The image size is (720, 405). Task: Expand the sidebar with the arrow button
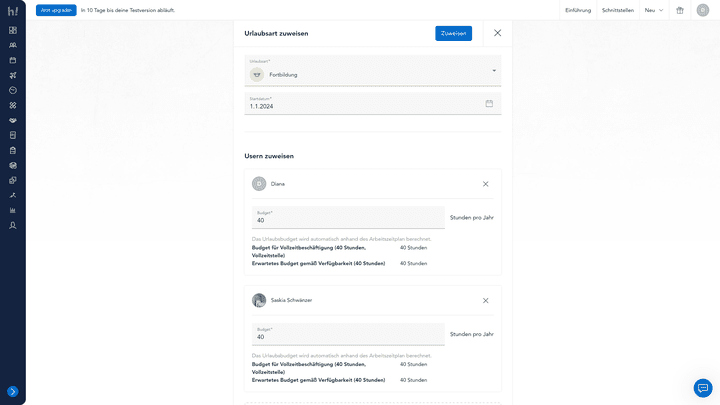13,391
